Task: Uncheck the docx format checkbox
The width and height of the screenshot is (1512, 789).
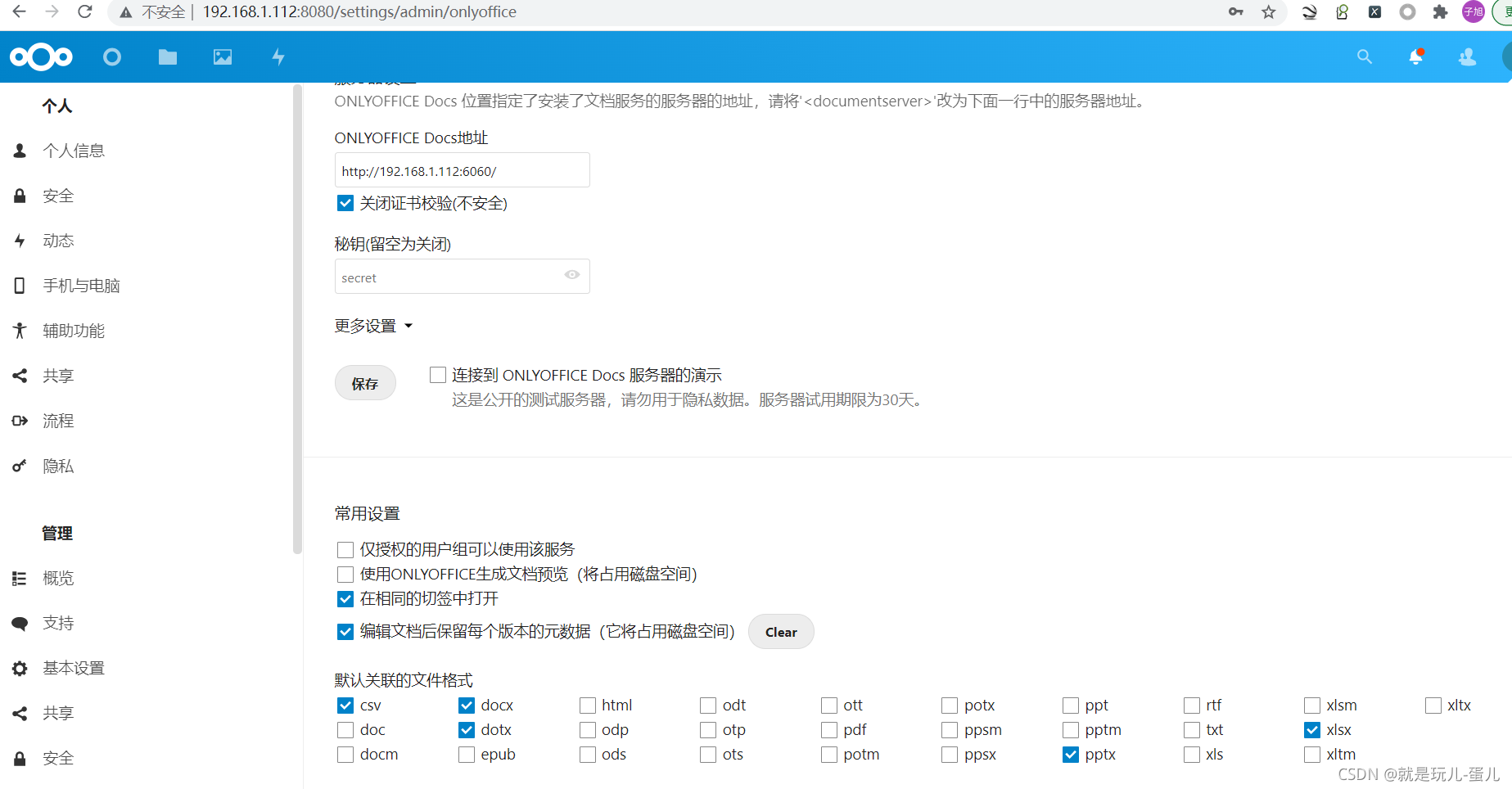Action: 467,705
